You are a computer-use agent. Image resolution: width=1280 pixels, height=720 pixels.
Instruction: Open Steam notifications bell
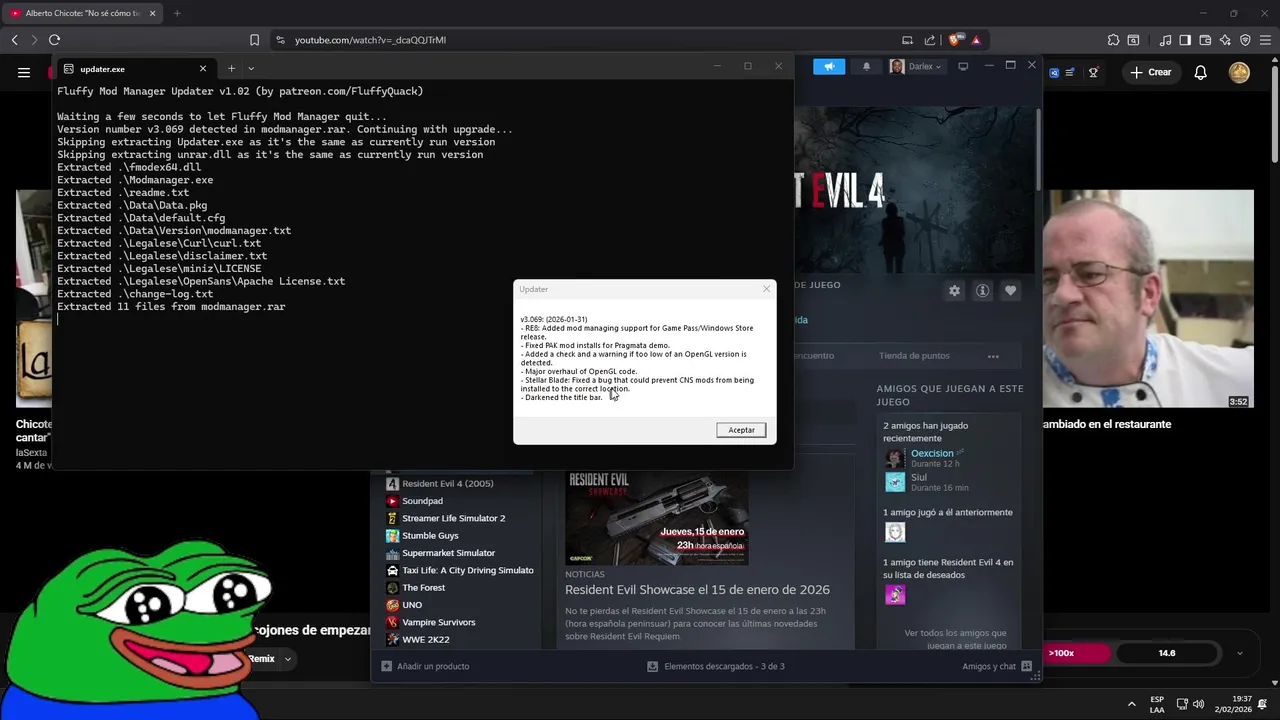pyautogui.click(x=866, y=66)
